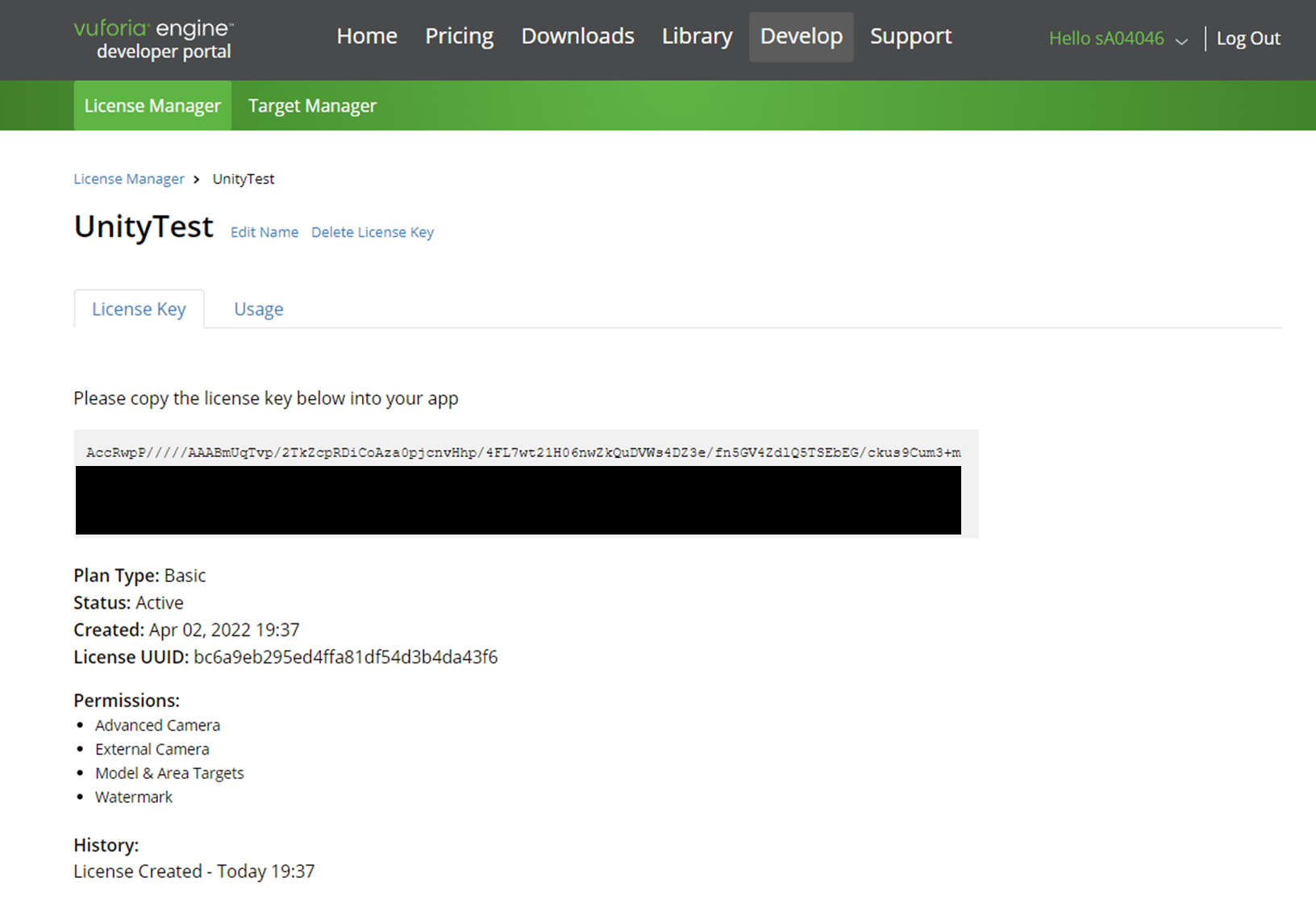The height and width of the screenshot is (907, 1316).
Task: Open the Downloads page
Action: [577, 36]
